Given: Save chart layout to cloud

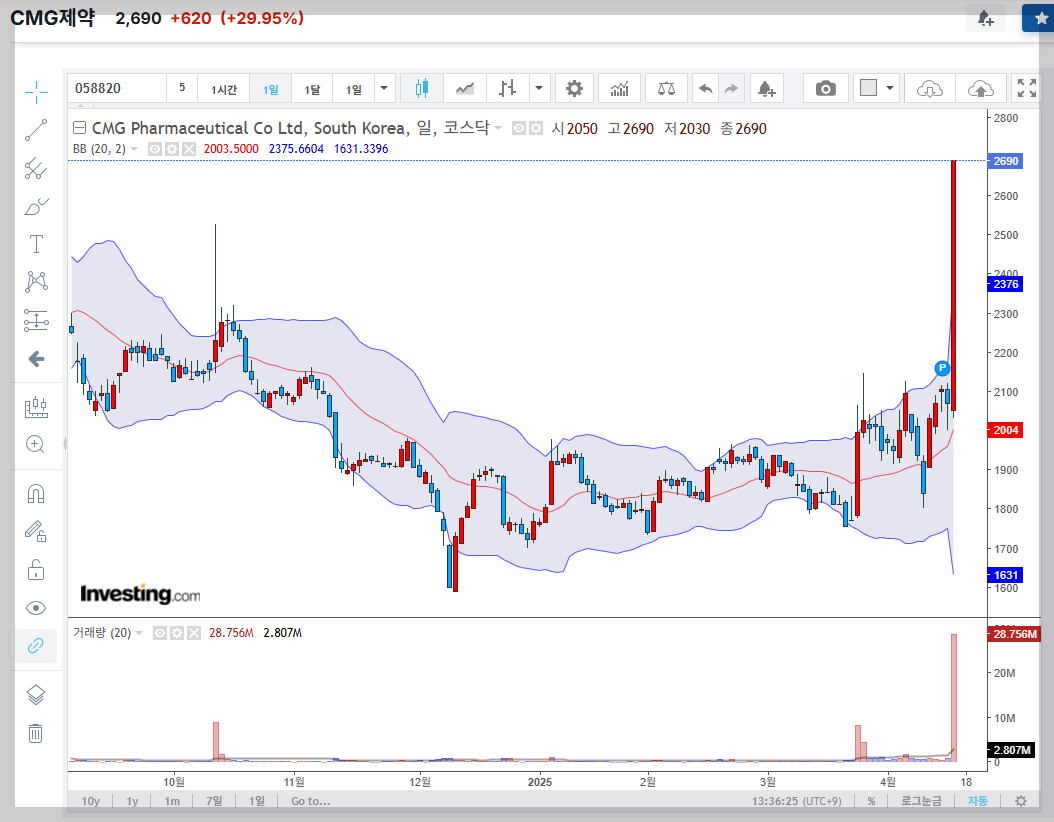Looking at the screenshot, I should [981, 89].
